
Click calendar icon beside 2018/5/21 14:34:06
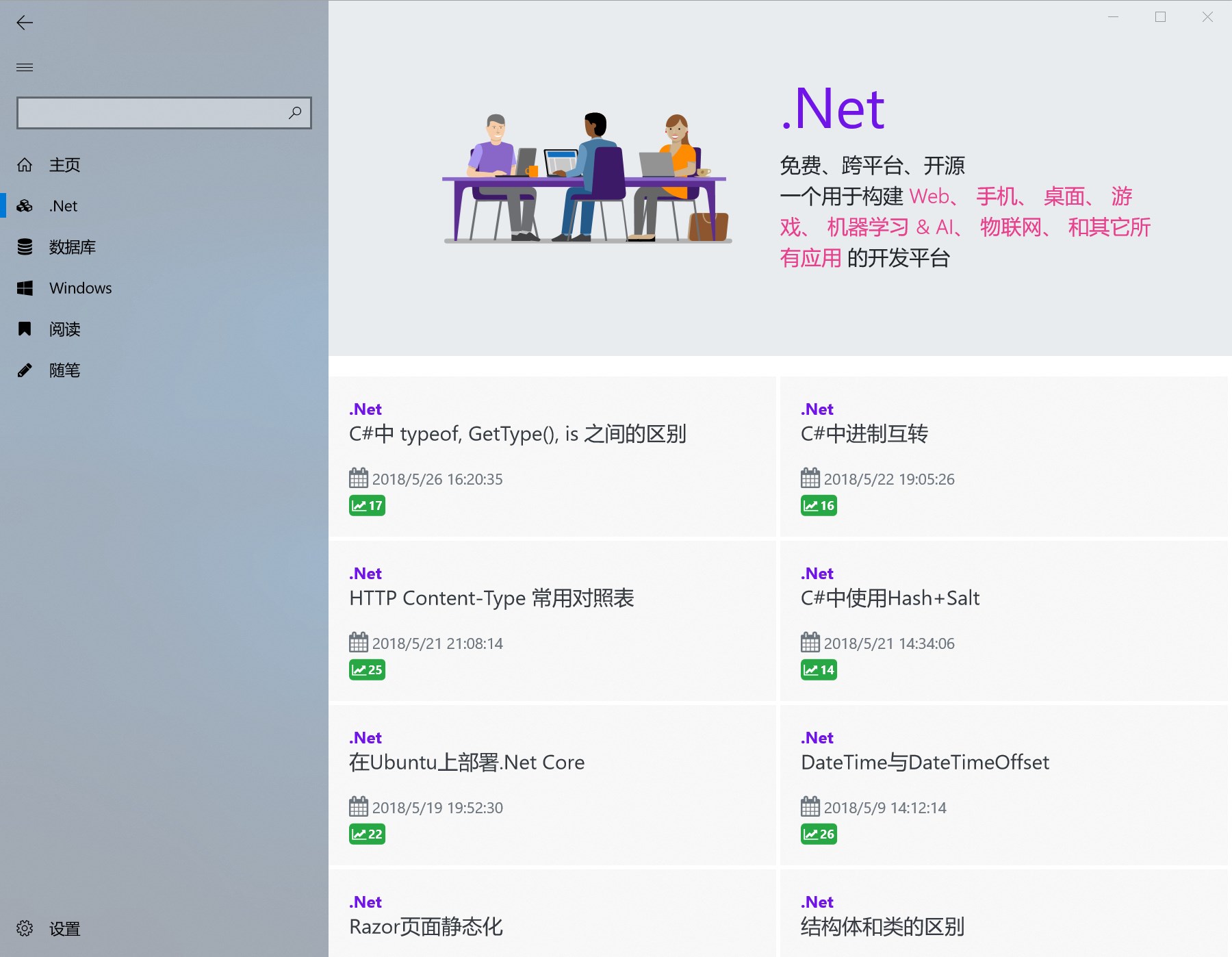810,642
